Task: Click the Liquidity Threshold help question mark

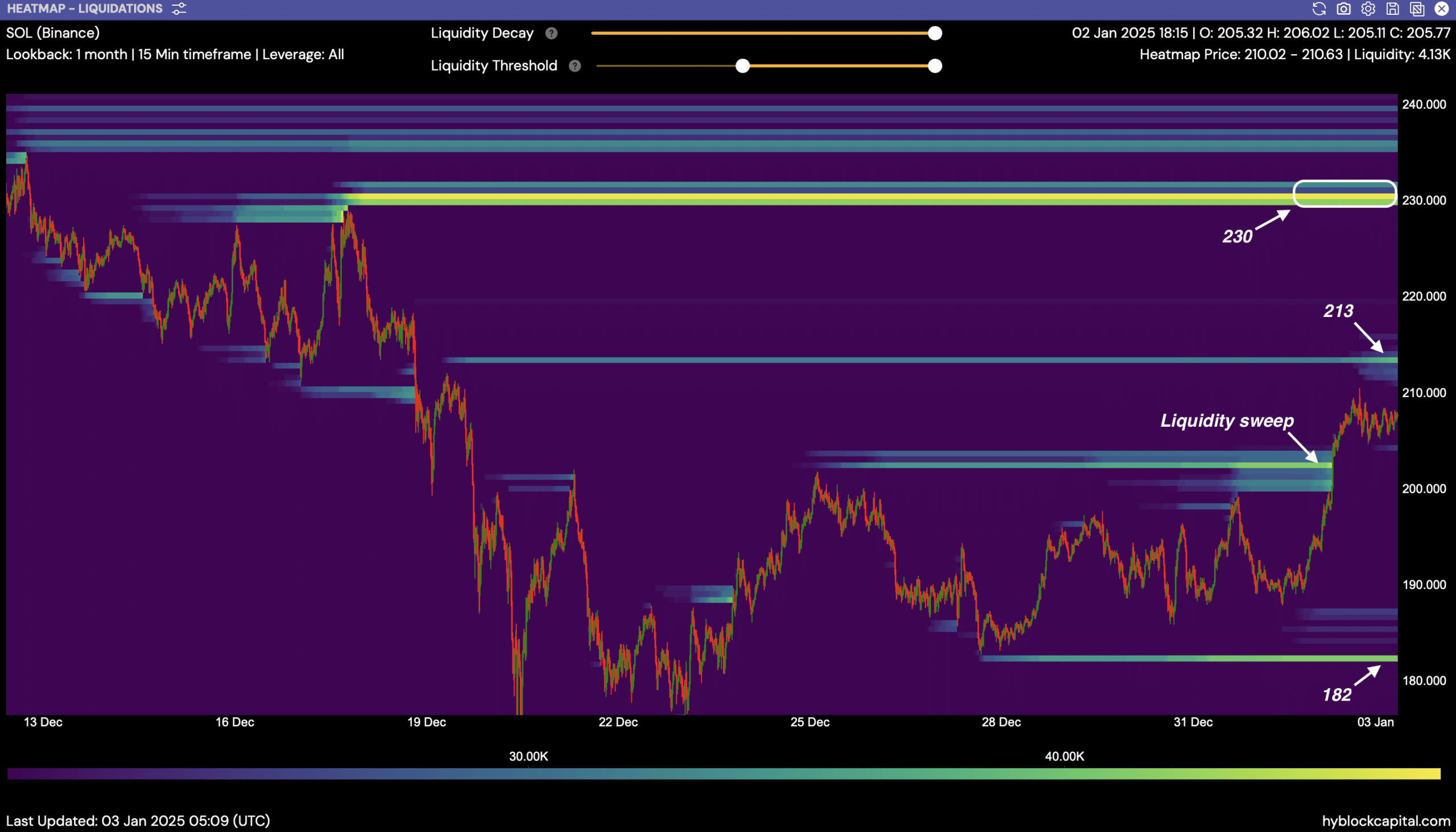Action: tap(575, 65)
